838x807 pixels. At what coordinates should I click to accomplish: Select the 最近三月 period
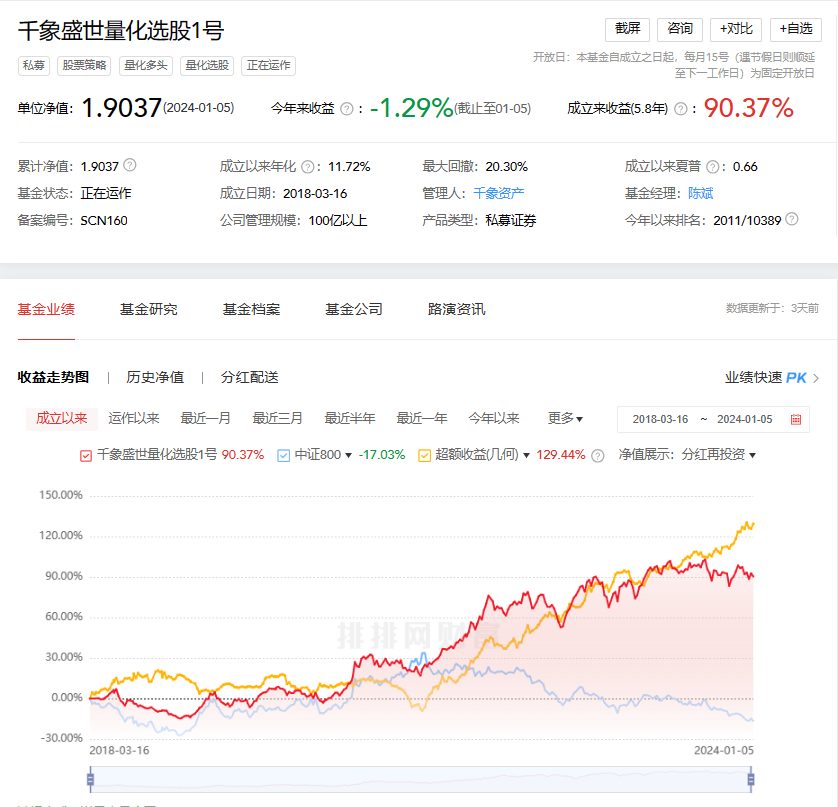[277, 418]
